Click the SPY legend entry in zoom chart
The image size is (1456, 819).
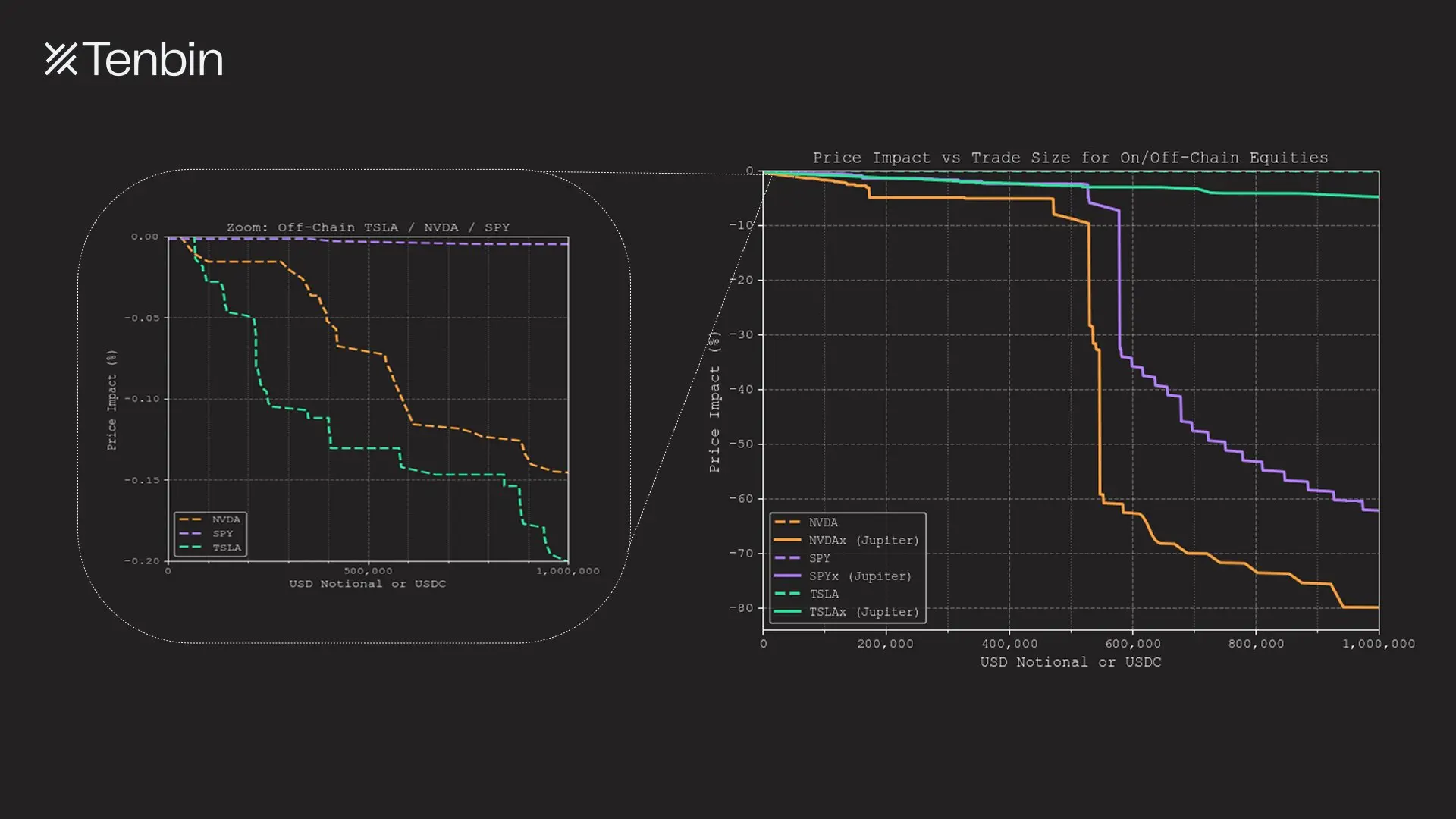click(x=222, y=534)
